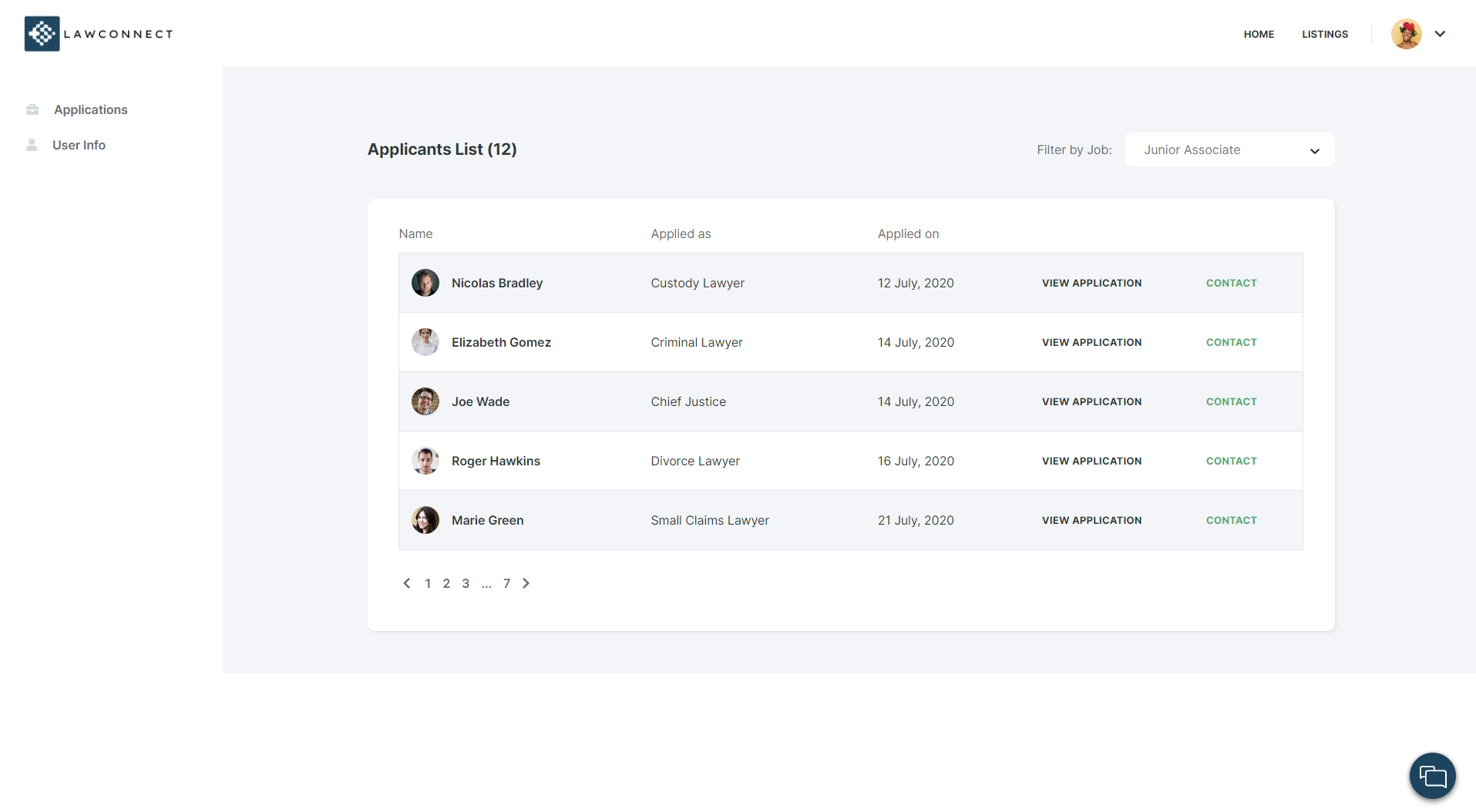Click the 21 July, 2020 date
This screenshot has width=1476, height=812.
tap(916, 520)
